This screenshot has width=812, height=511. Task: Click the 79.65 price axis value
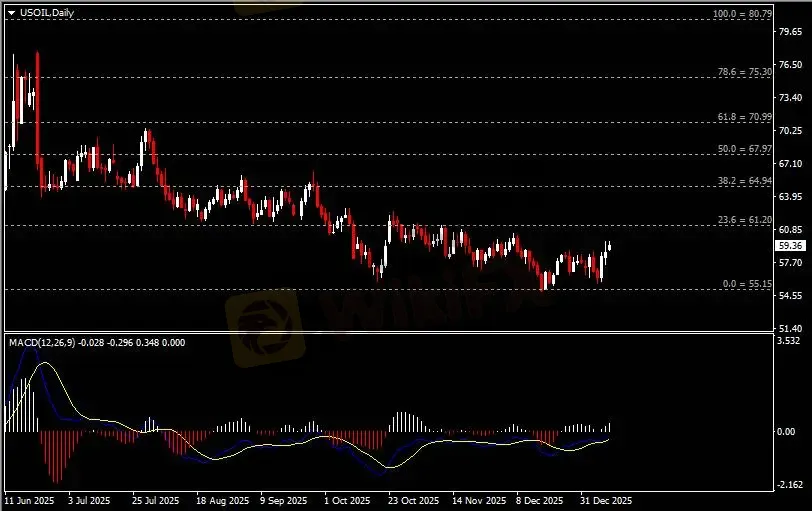[x=790, y=32]
